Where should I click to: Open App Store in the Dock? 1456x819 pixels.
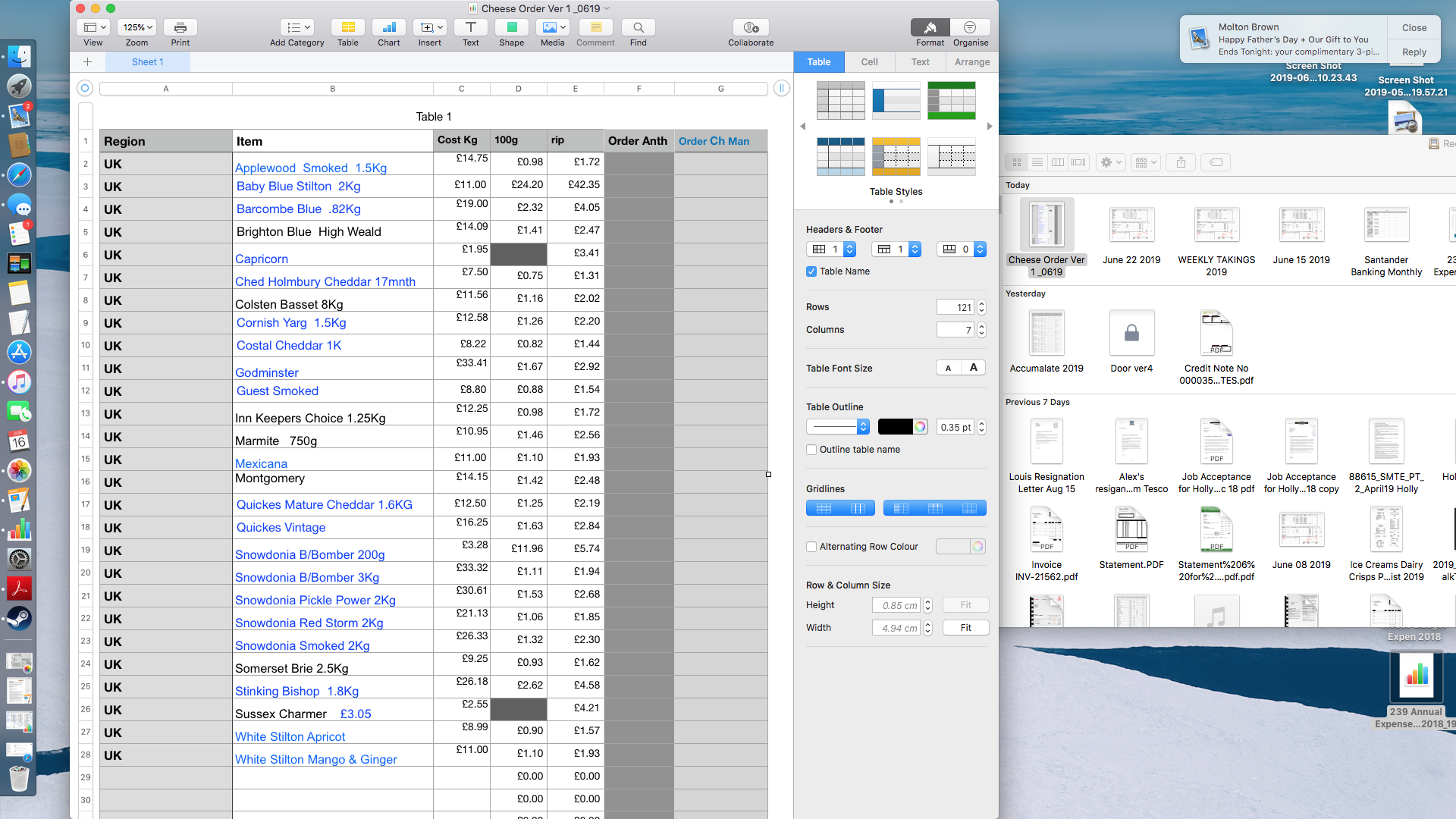tap(19, 352)
